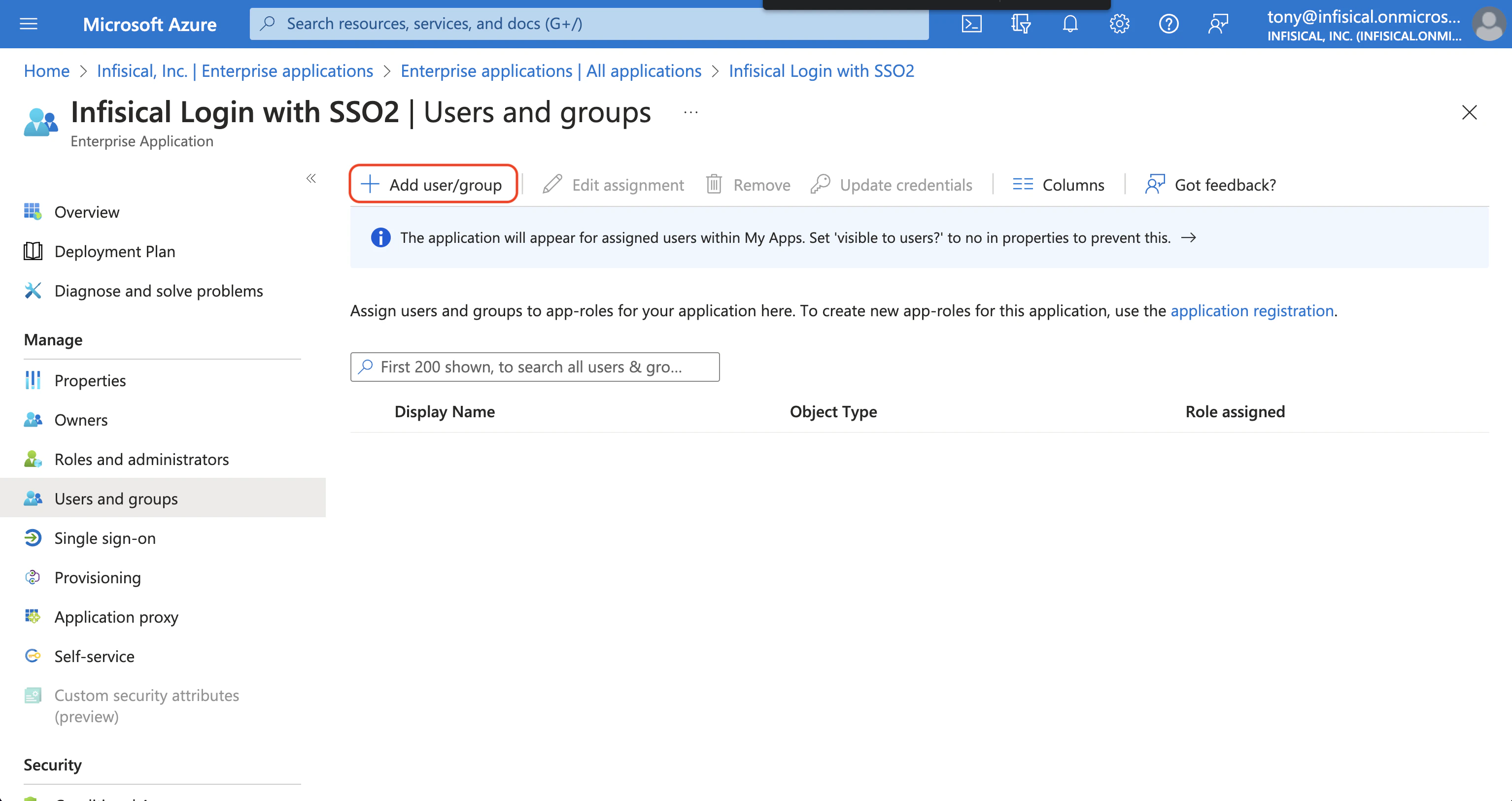Screen dimensions: 1512x801
Task: Open the Overview menu item
Action: pos(163,212)
